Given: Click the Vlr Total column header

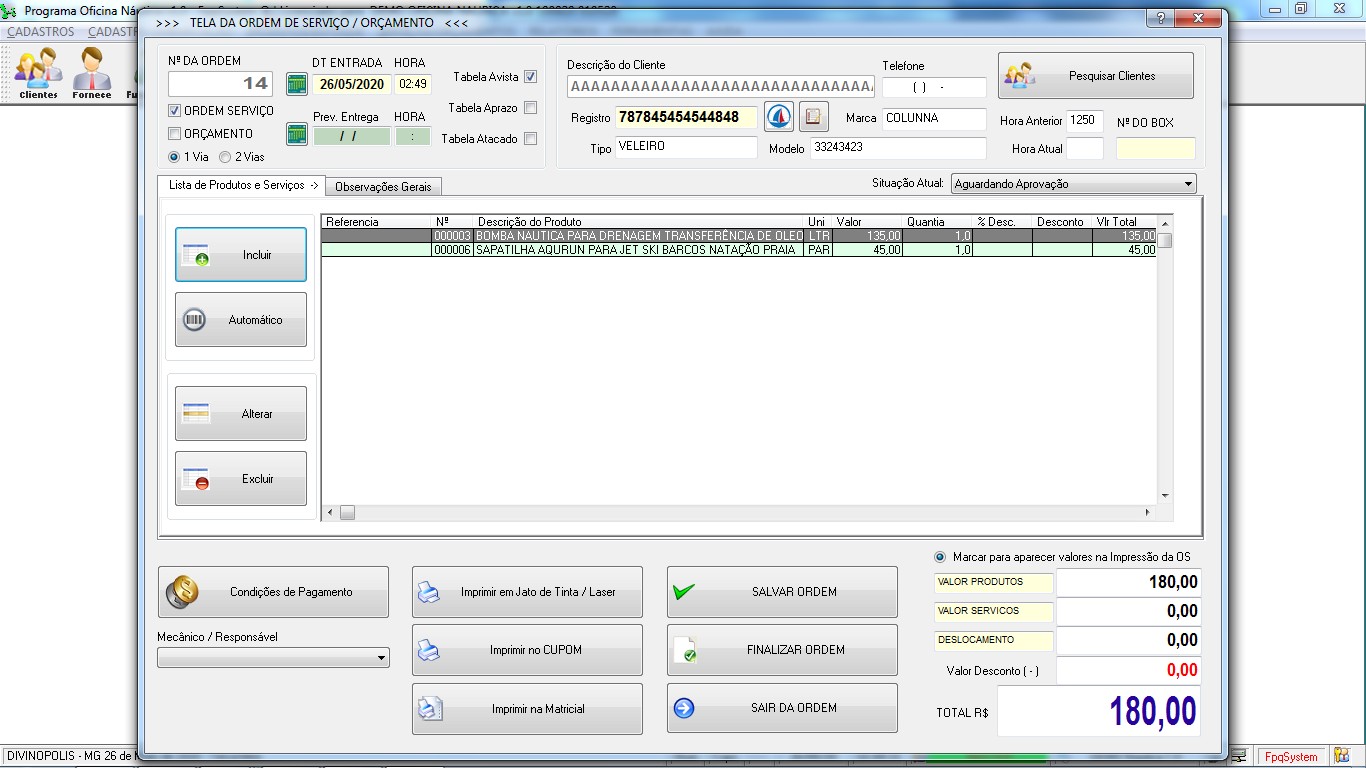Looking at the screenshot, I should 1124,222.
